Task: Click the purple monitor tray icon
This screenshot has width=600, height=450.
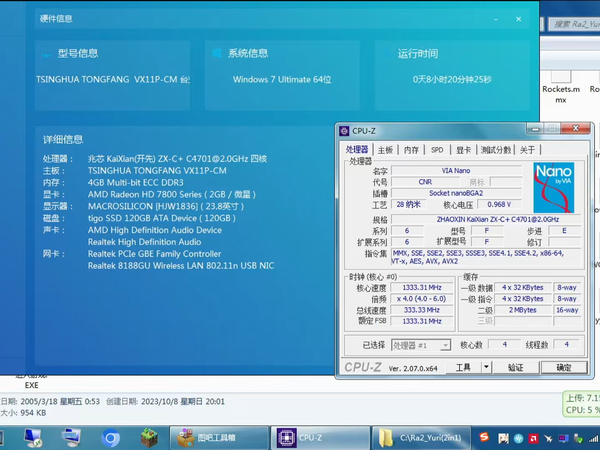Action: pos(563,439)
